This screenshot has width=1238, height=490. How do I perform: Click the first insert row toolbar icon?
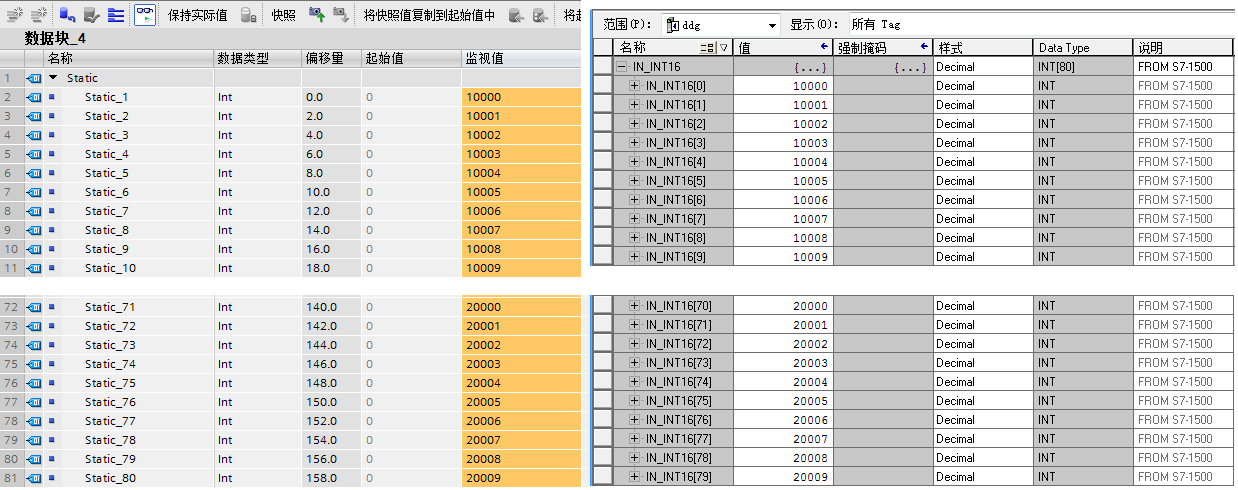point(15,15)
